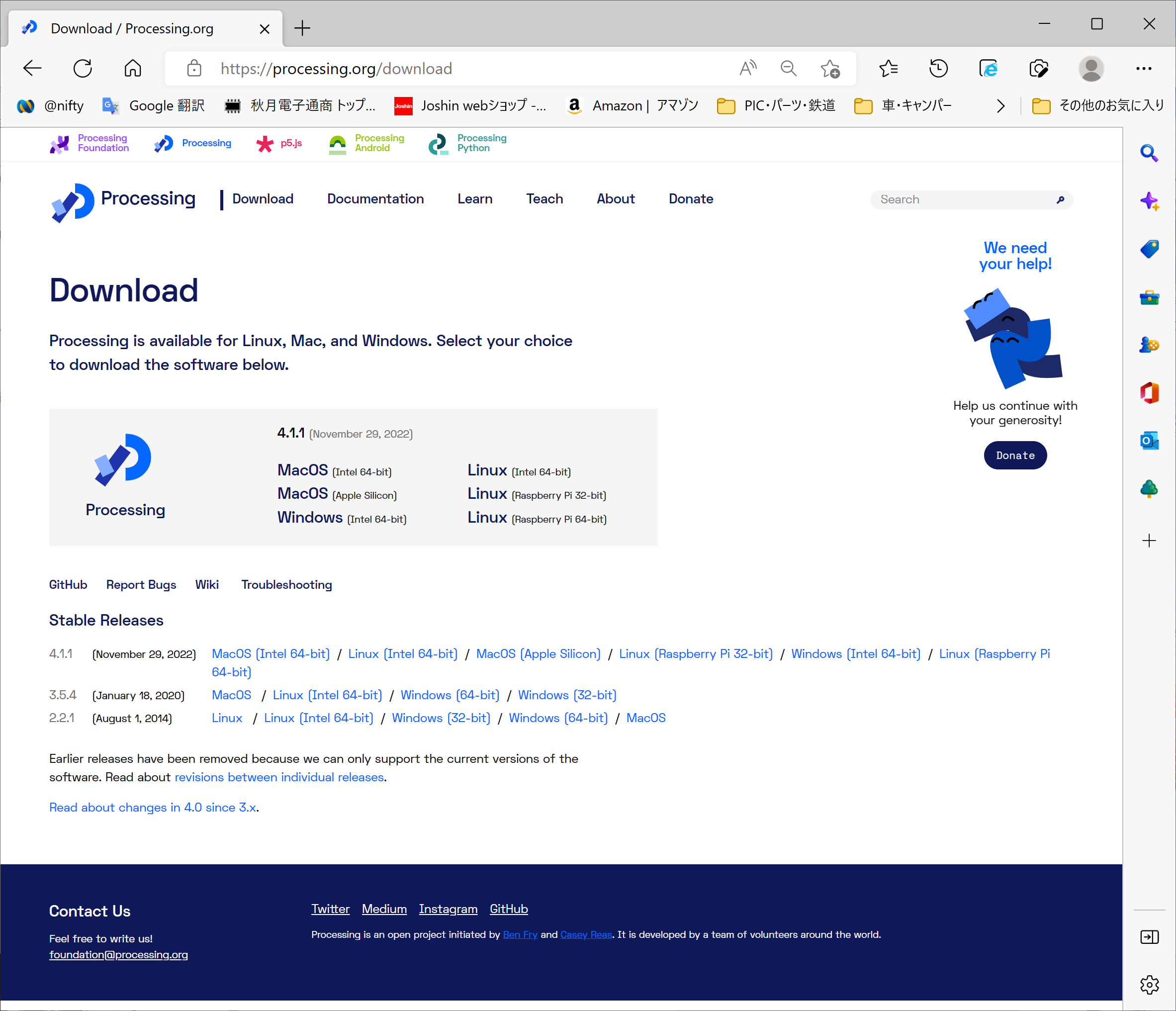Open the sidebar Shopping tag icon
This screenshot has width=1176, height=1011.
point(1149,249)
